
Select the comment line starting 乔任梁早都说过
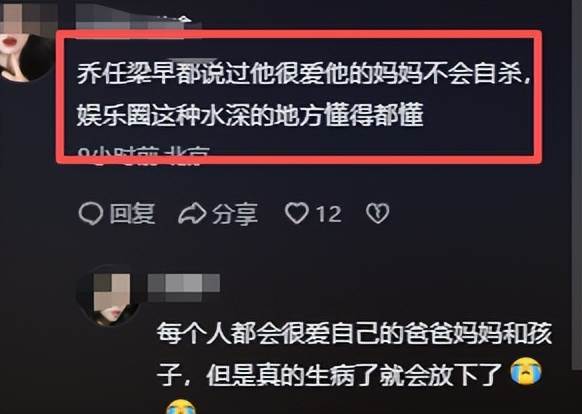pyautogui.click(x=304, y=74)
